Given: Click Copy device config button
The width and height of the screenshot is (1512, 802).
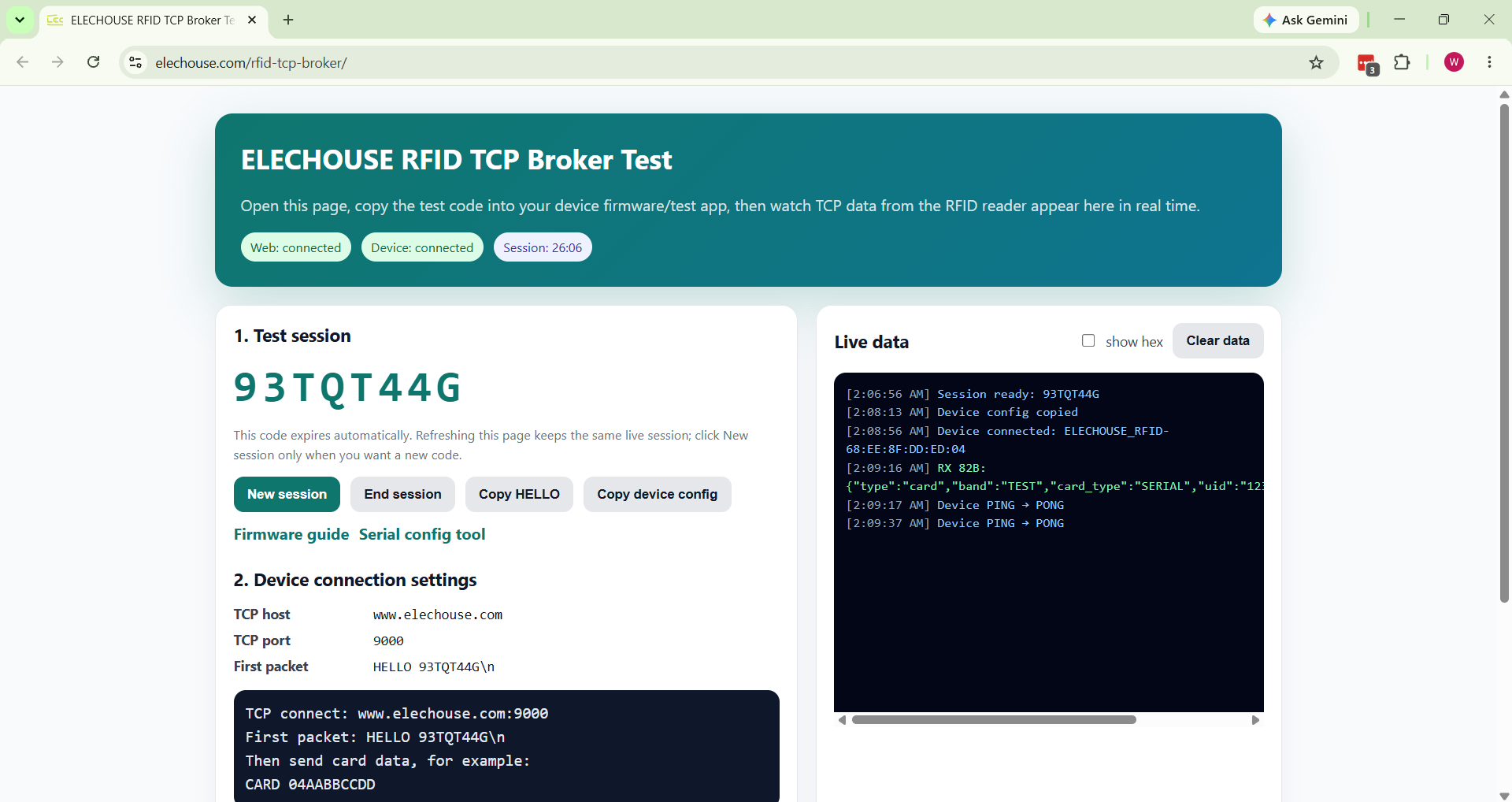Looking at the screenshot, I should (x=657, y=494).
